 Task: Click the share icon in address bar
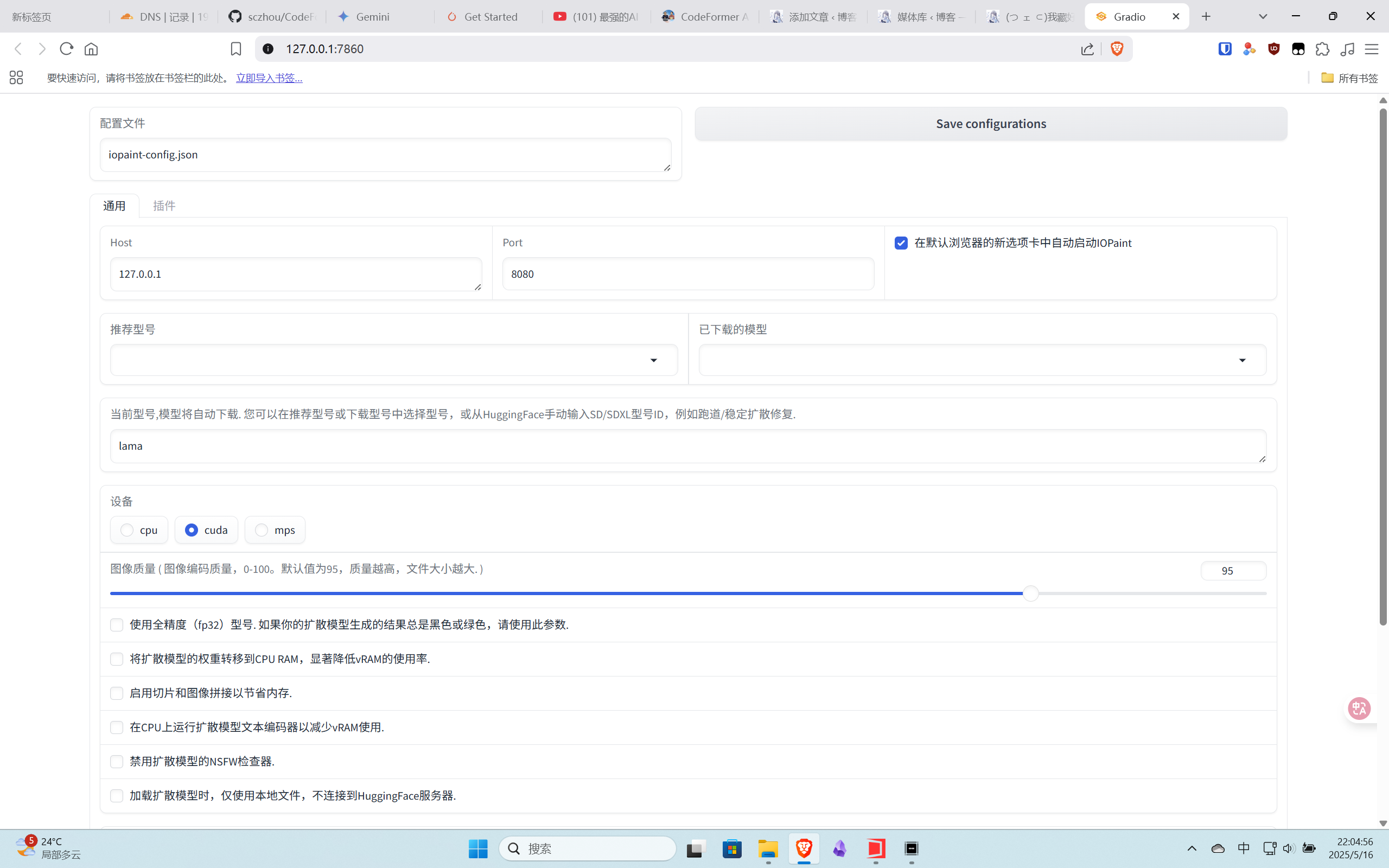[1087, 49]
